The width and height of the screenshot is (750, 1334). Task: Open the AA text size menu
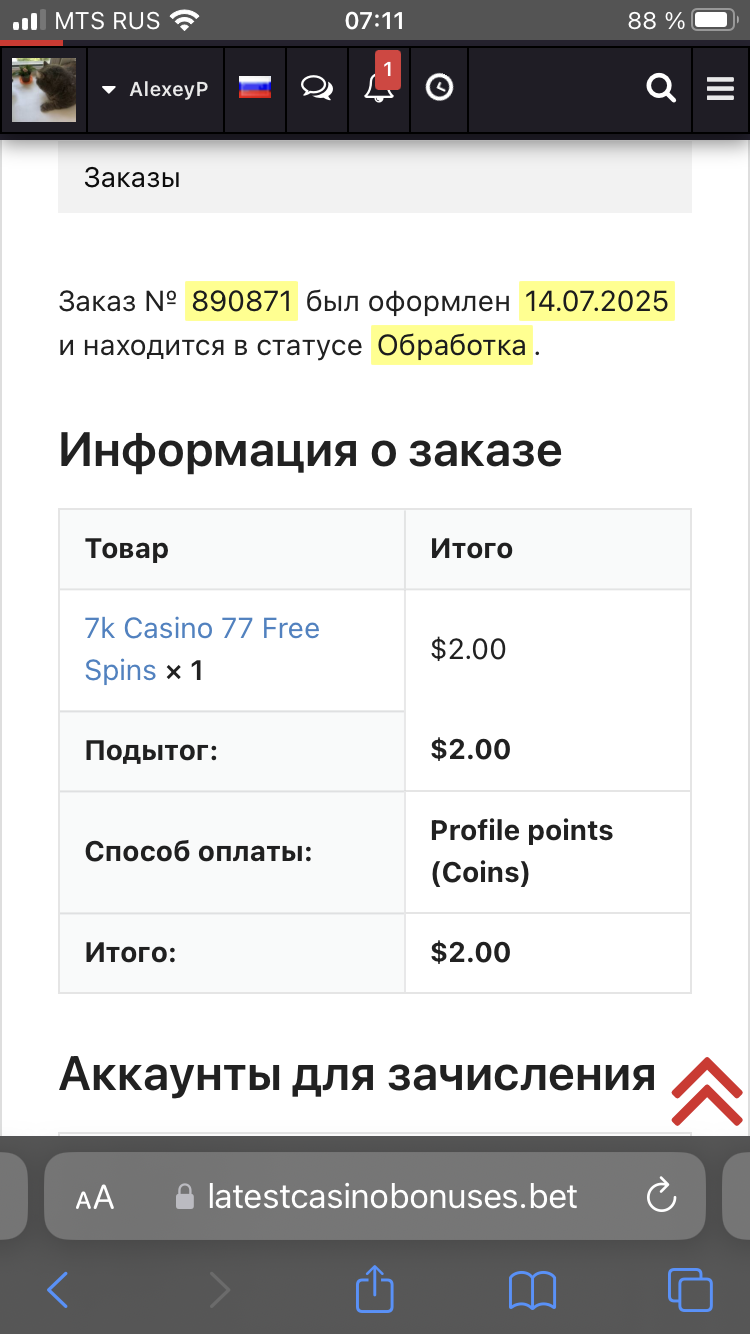(95, 1197)
